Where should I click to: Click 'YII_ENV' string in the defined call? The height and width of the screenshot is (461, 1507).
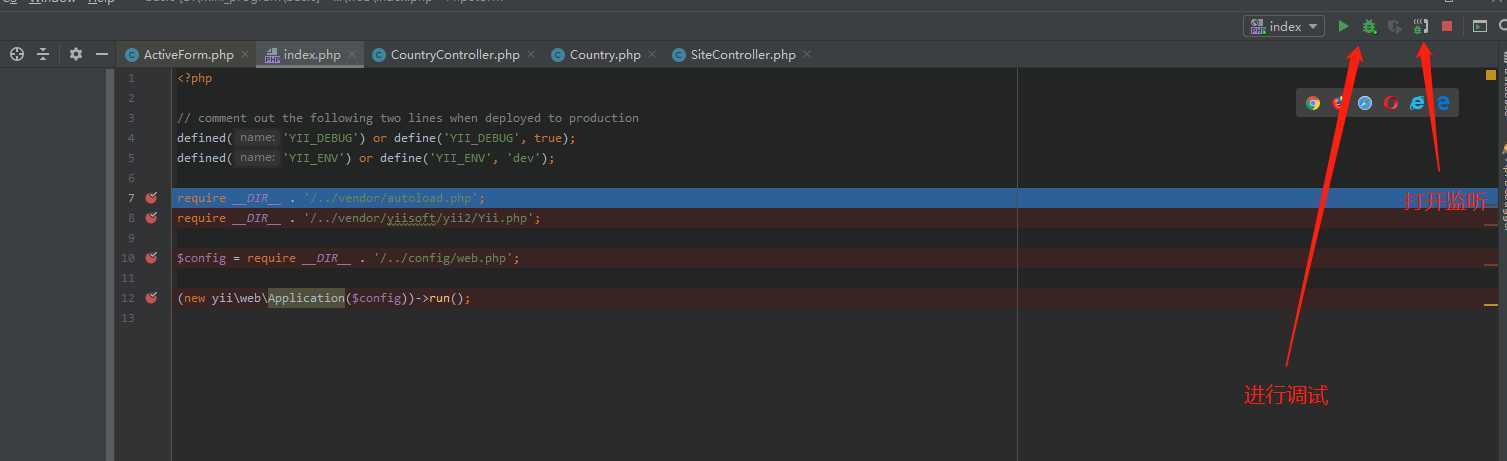tap(314, 158)
